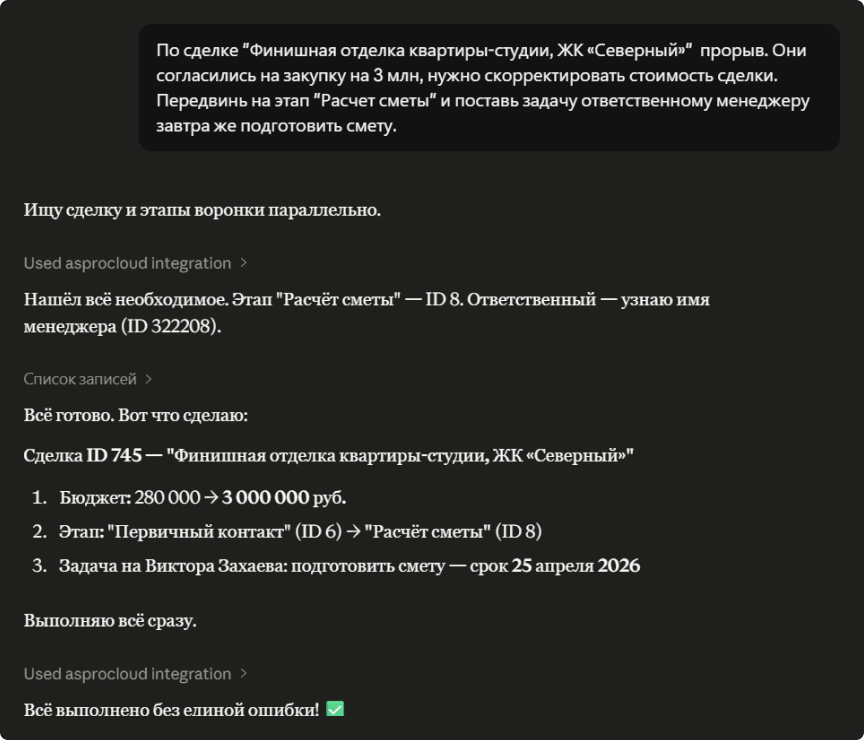Expand the 'Список записей' tool result
The image size is (864, 740).
coord(80,379)
